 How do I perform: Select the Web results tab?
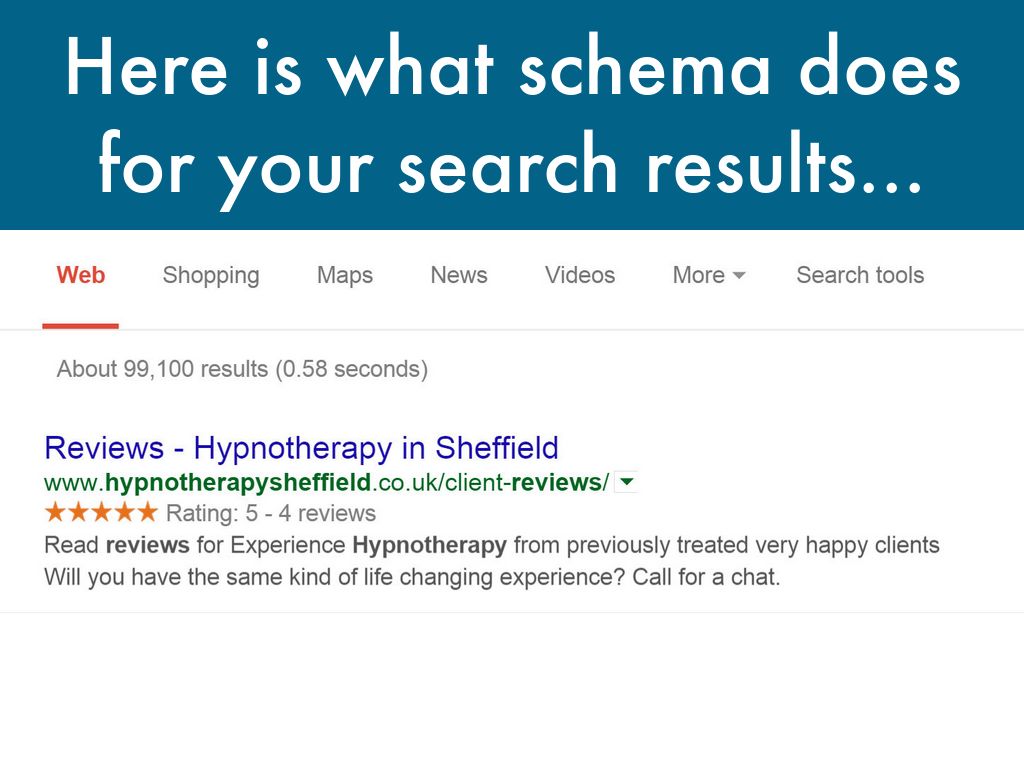point(81,275)
